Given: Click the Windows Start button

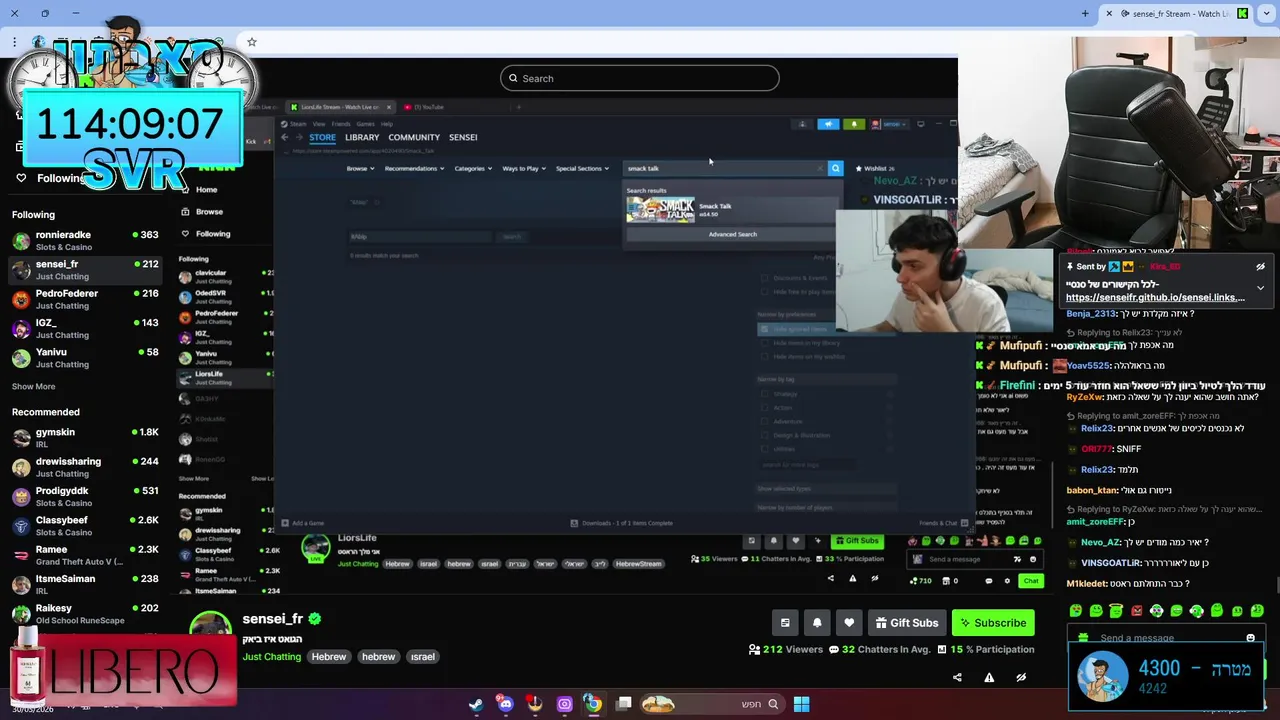Looking at the screenshot, I should point(801,704).
